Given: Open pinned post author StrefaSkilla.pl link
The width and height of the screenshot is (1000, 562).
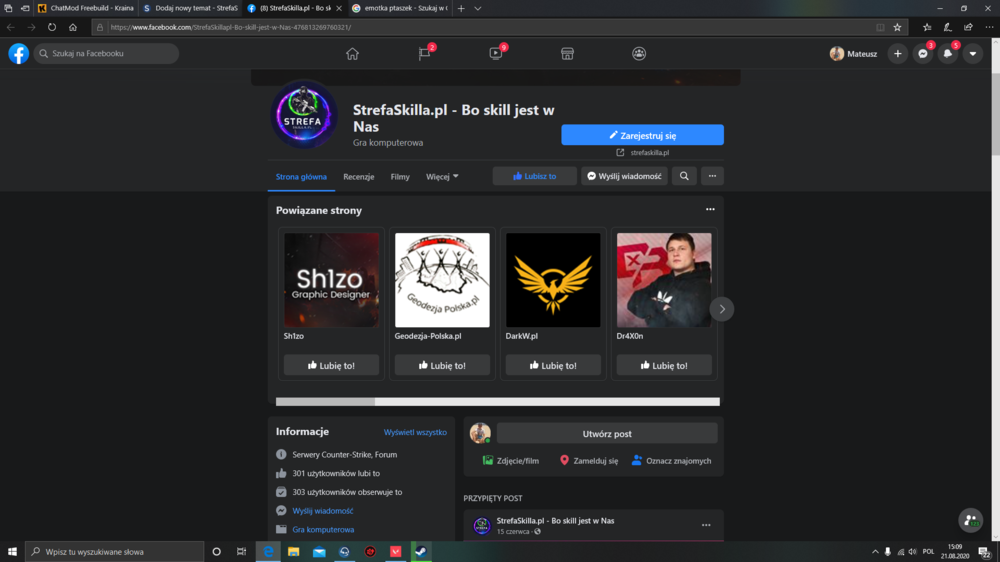Looking at the screenshot, I should pyautogui.click(x=555, y=521).
